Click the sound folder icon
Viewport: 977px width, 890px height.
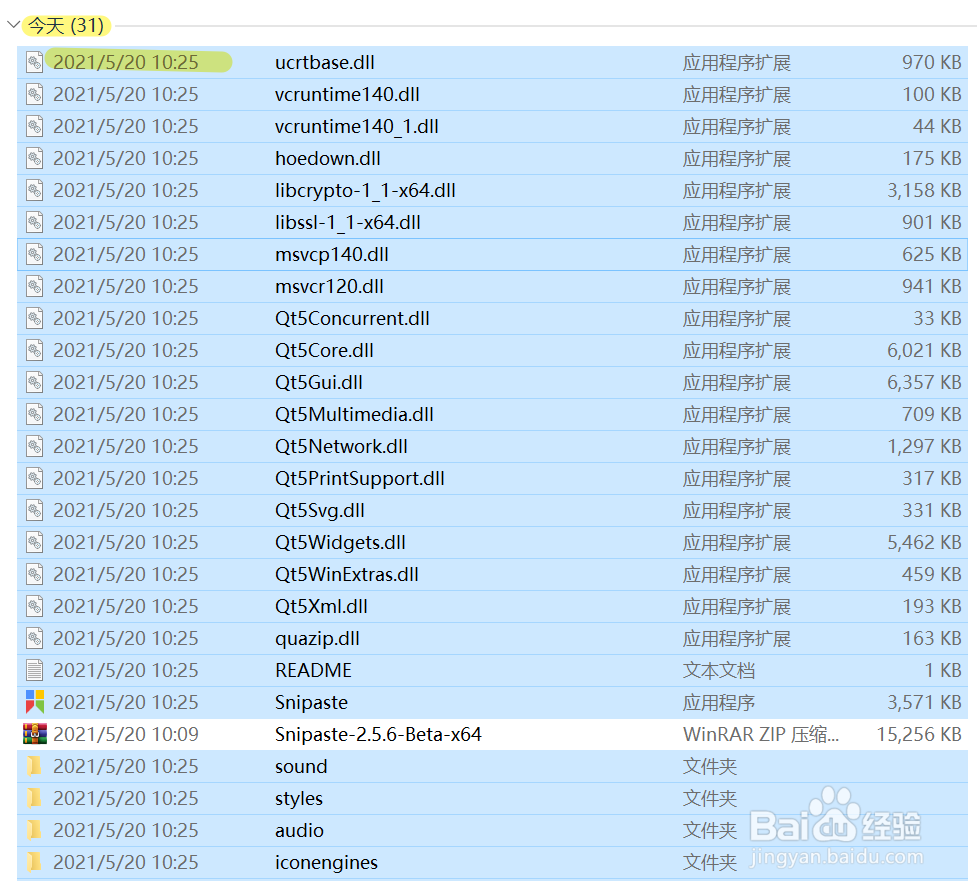[35, 766]
